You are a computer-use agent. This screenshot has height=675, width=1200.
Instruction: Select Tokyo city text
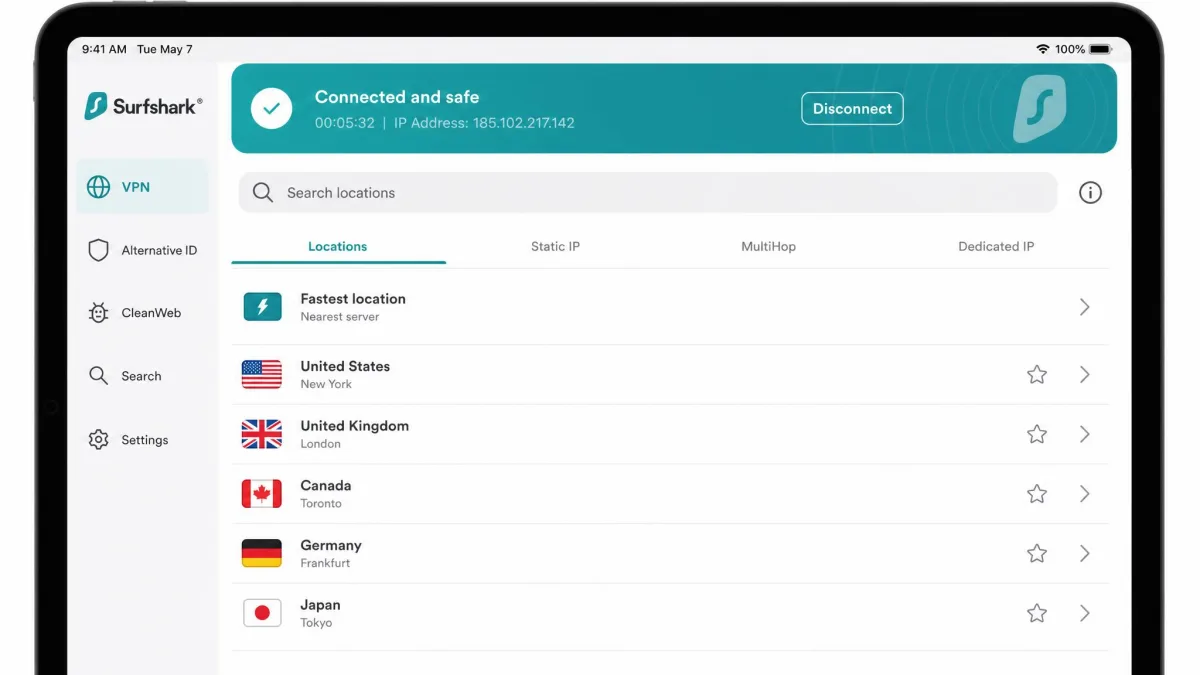click(x=316, y=623)
